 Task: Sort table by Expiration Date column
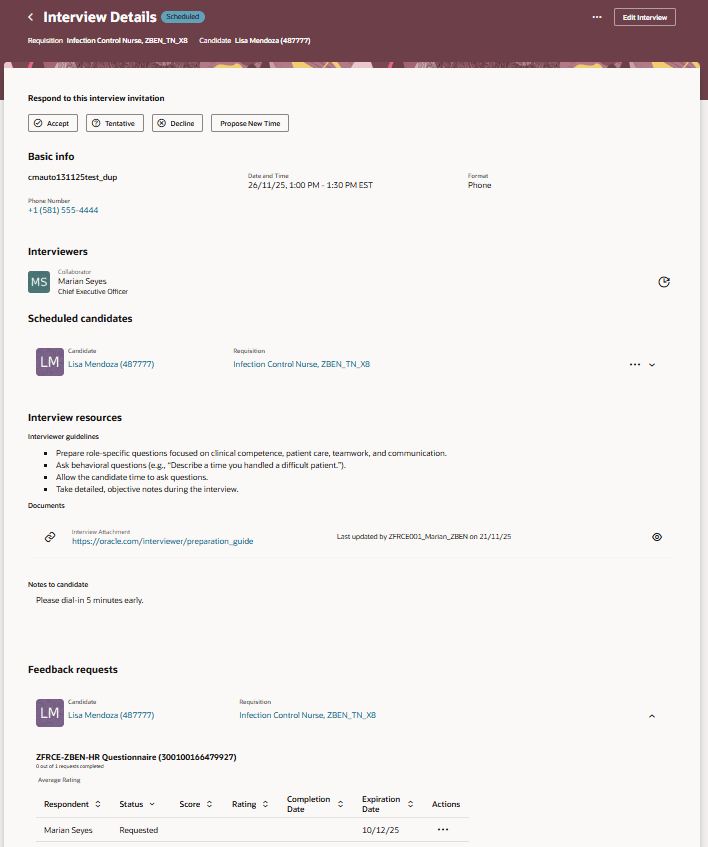click(410, 804)
